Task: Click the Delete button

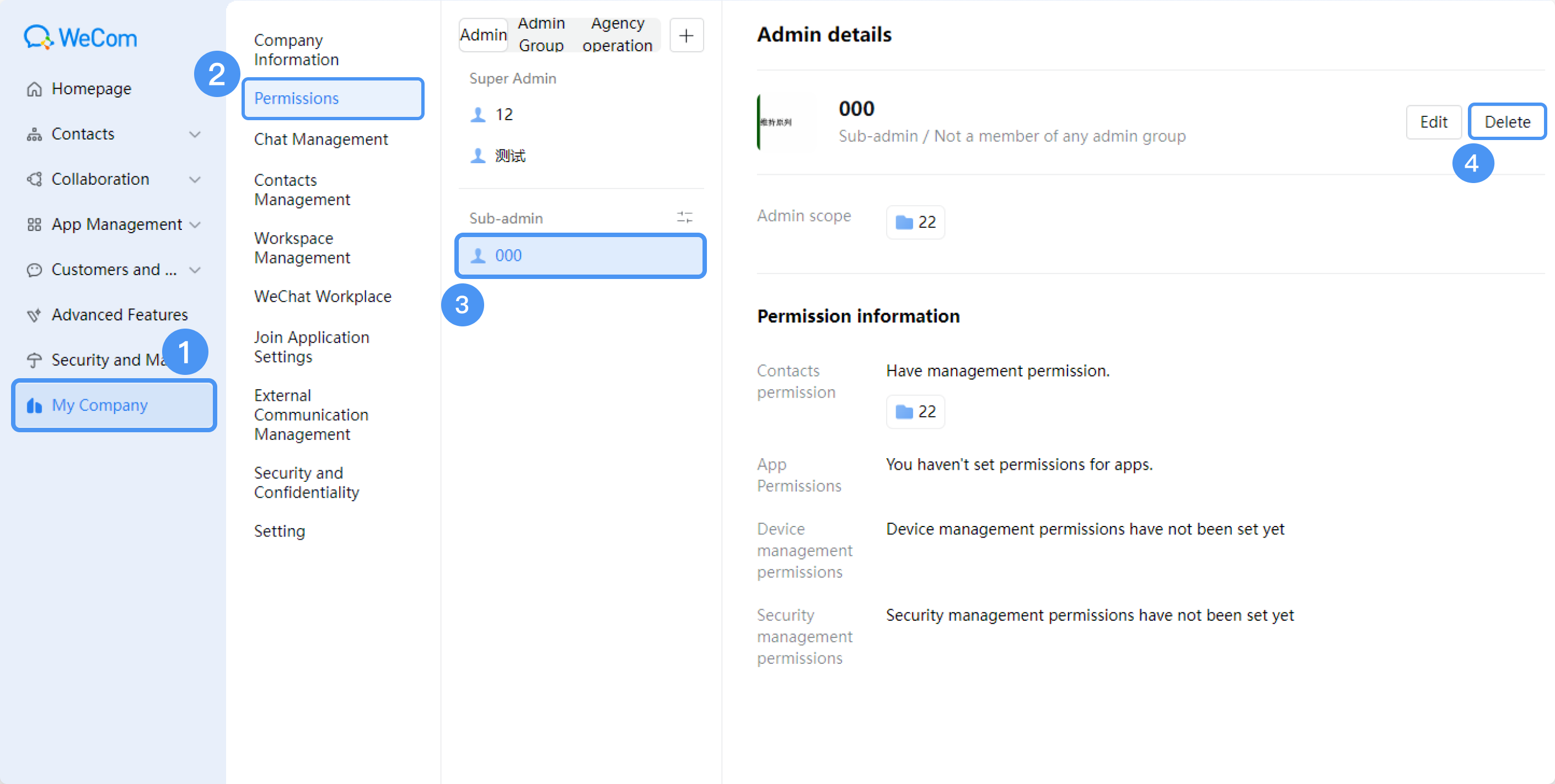Action: (1506, 122)
